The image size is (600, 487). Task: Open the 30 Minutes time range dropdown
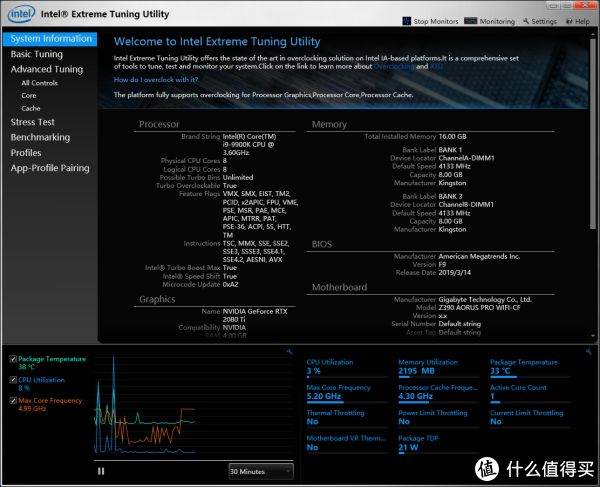pyautogui.click(x=261, y=471)
